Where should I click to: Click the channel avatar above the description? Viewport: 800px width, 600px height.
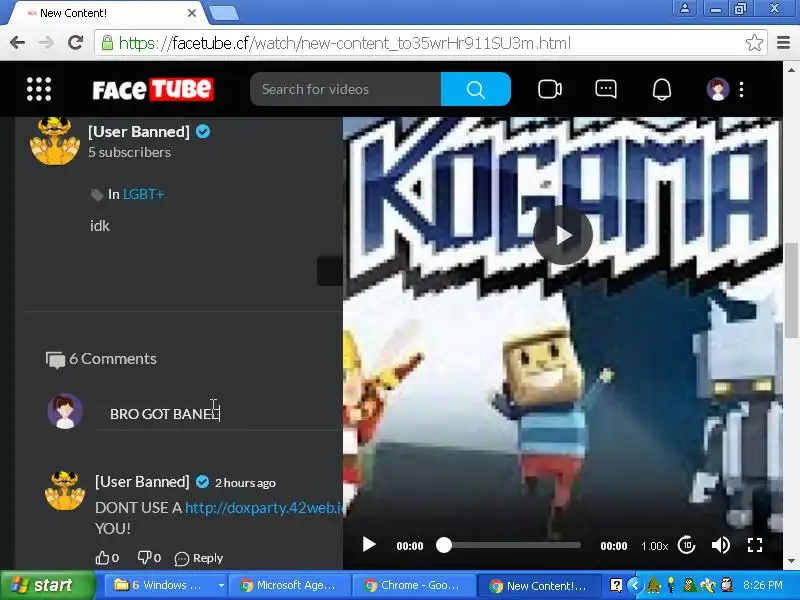point(55,141)
